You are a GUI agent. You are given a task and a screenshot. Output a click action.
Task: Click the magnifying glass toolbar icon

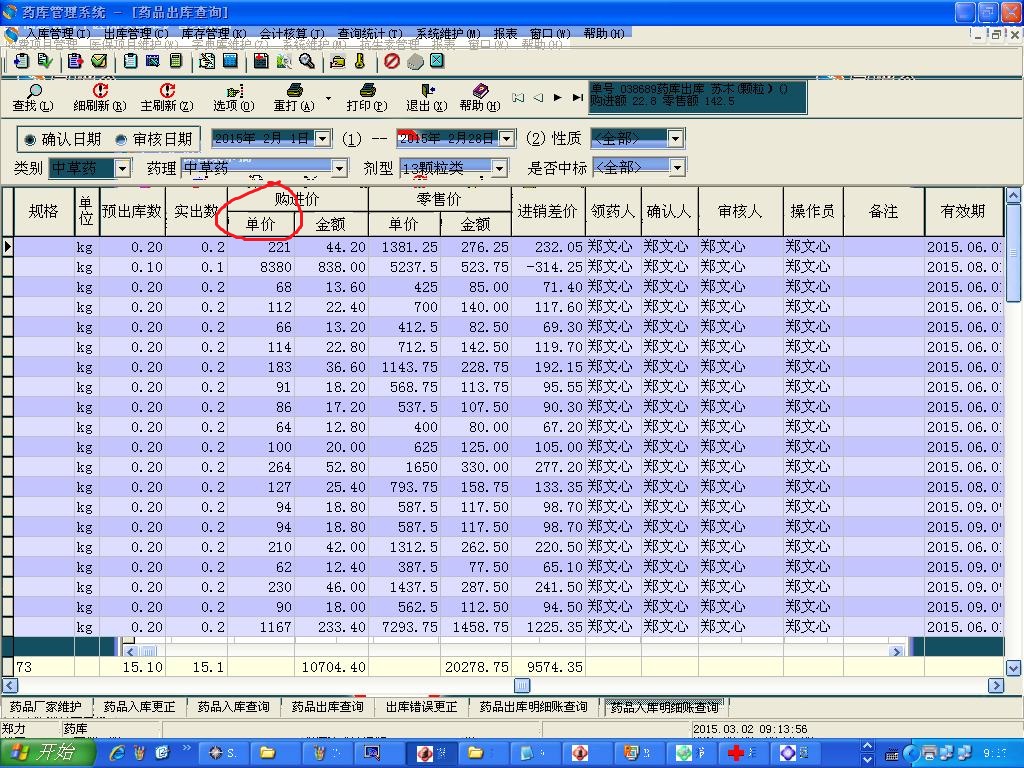[306, 61]
